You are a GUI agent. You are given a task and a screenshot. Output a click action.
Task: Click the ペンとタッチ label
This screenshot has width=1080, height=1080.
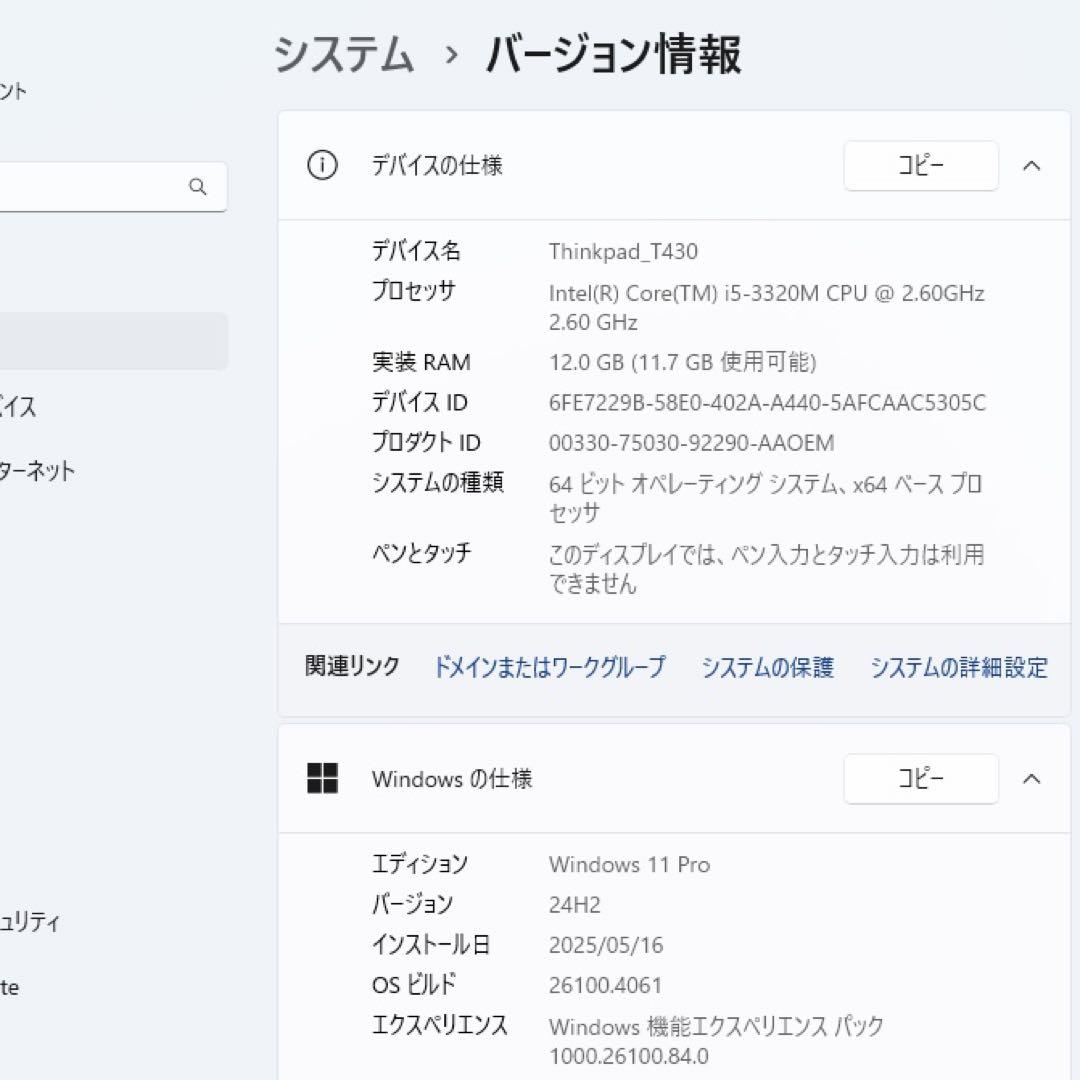pos(422,552)
